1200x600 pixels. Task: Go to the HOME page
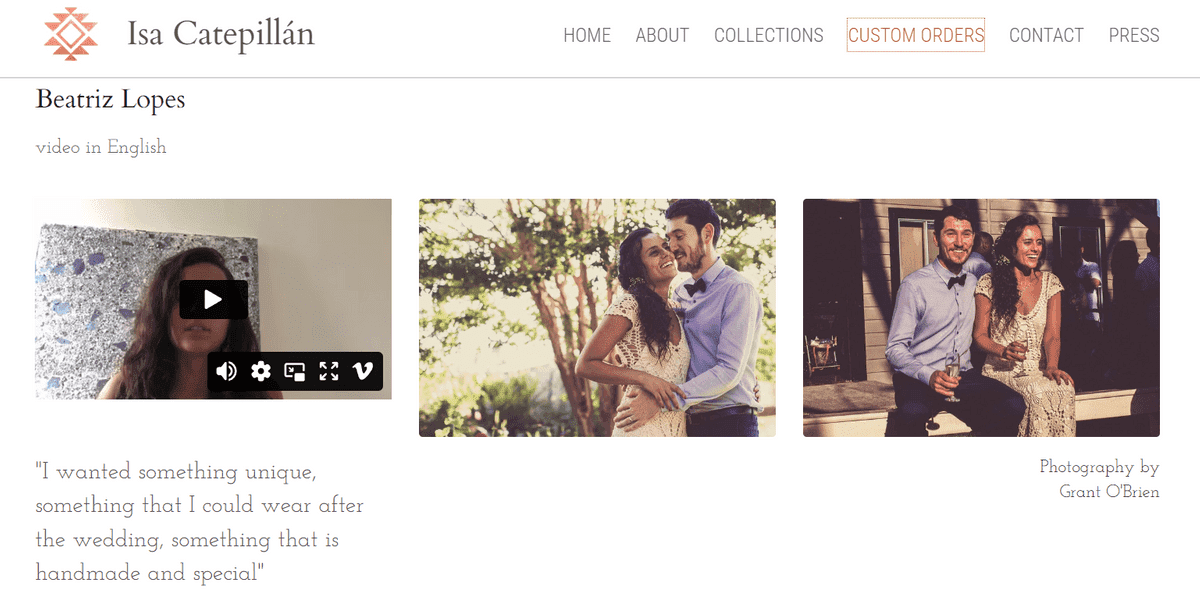pos(587,35)
